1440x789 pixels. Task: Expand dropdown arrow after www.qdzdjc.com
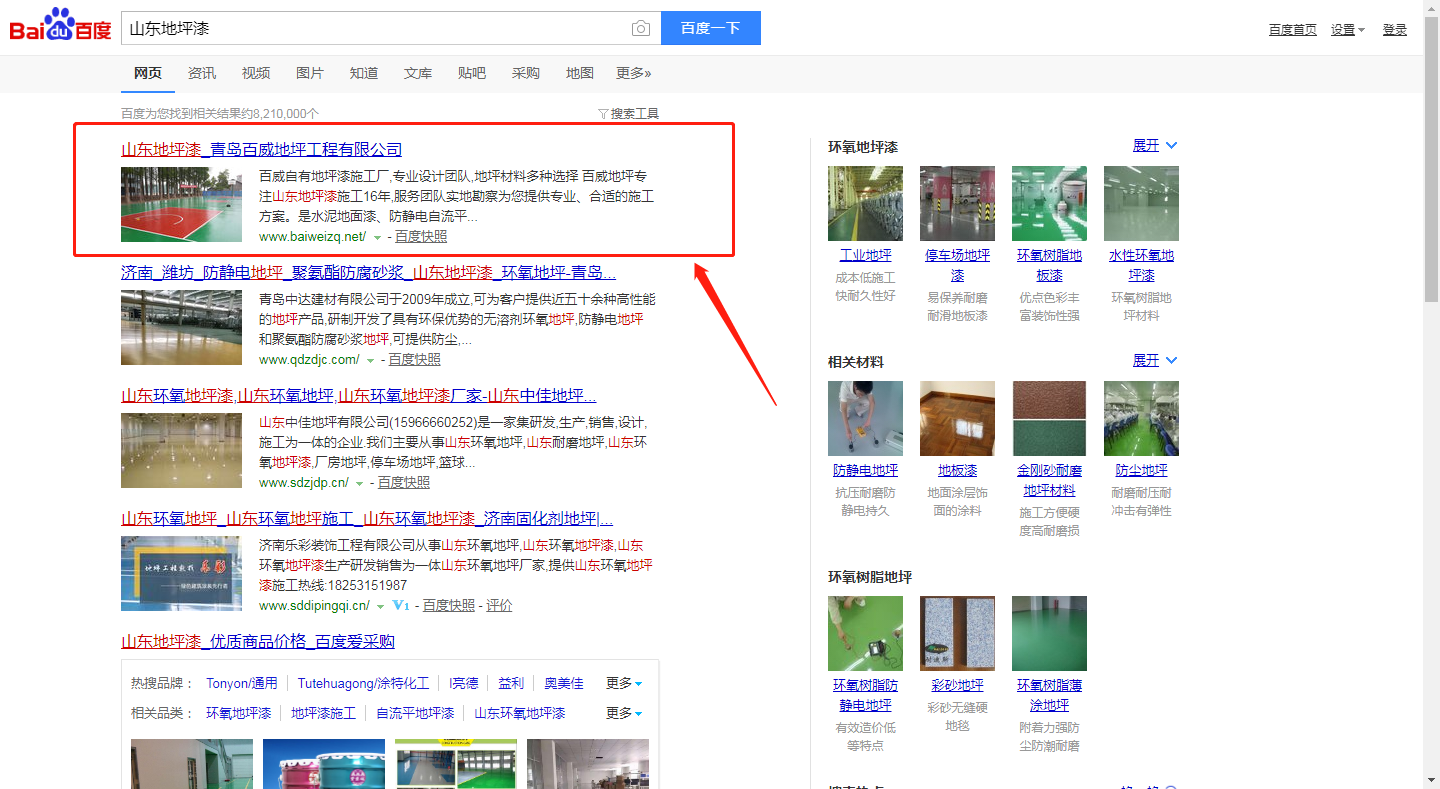tap(370, 361)
